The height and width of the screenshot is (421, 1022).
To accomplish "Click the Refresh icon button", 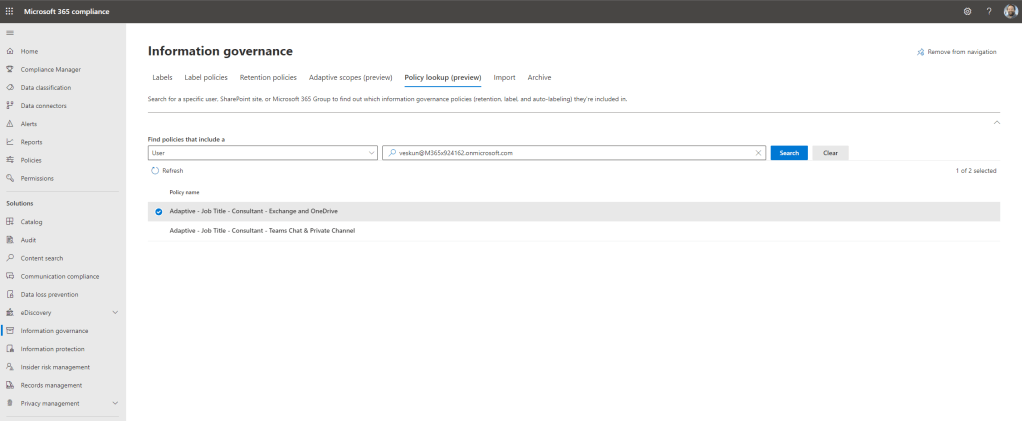I will tap(155, 171).
